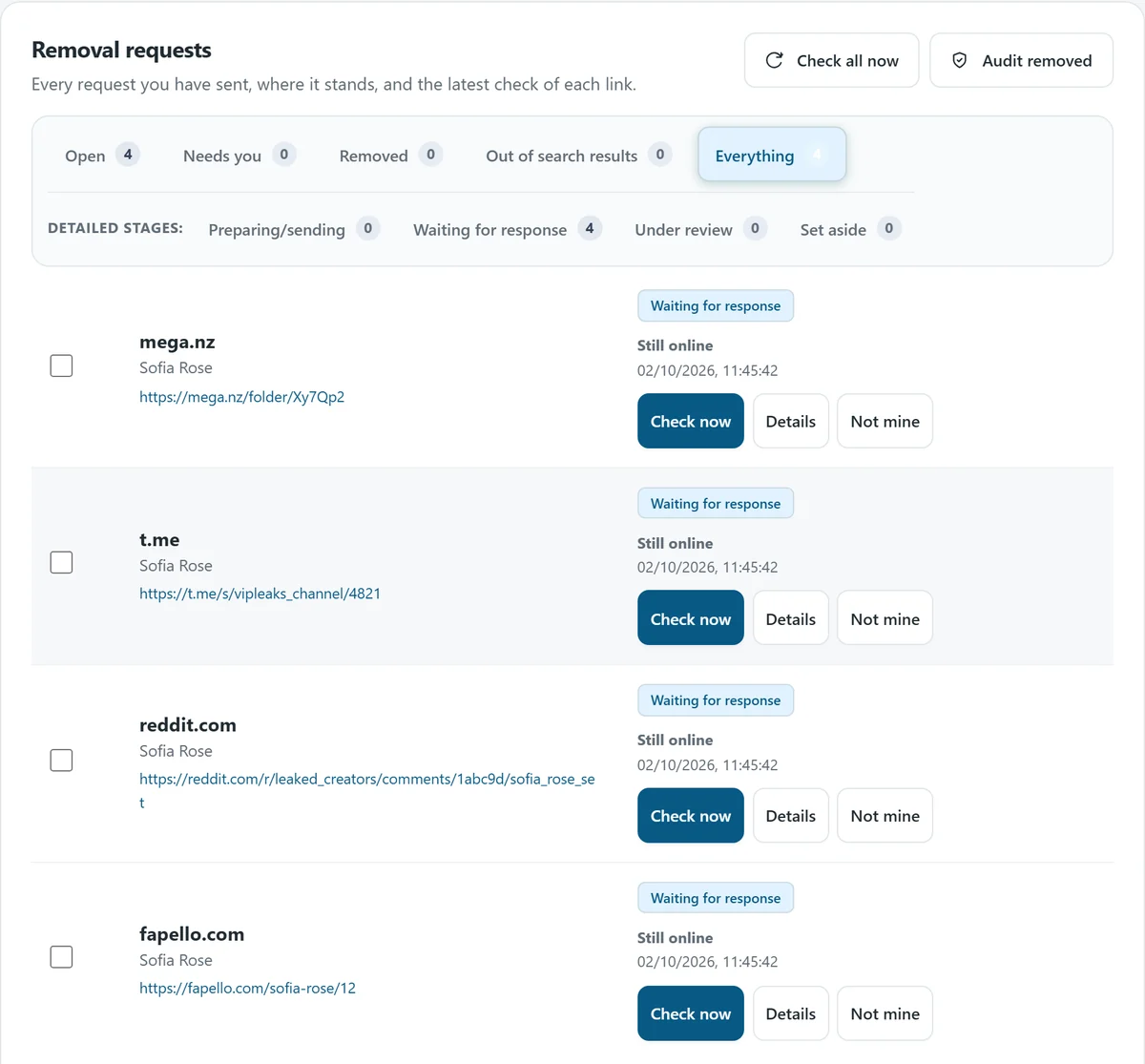This screenshot has height=1064, width=1145.
Task: Tick the checkbox for reddit.com request
Action: 61,760
